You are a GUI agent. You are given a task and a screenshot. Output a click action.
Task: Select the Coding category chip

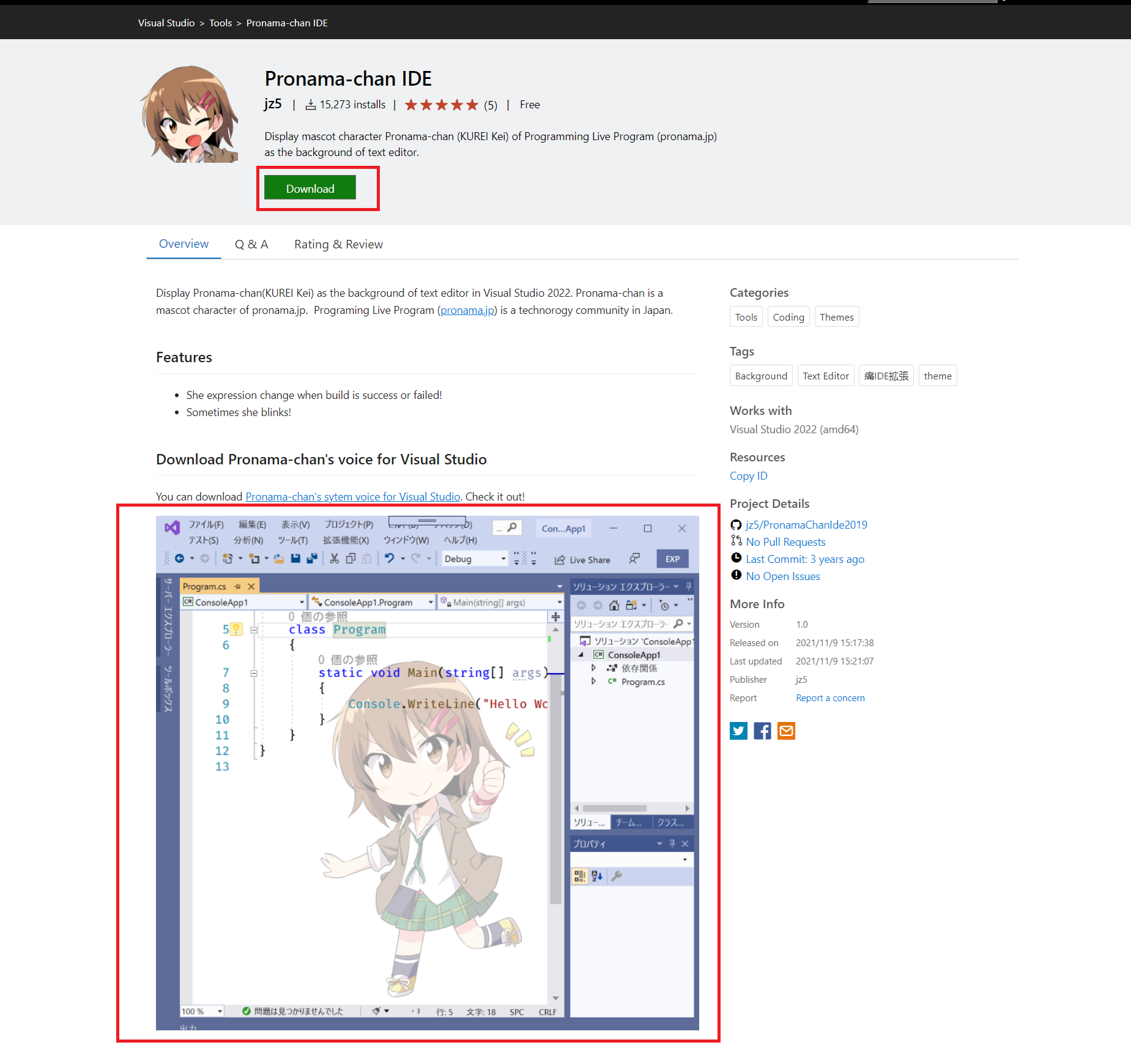click(x=788, y=317)
